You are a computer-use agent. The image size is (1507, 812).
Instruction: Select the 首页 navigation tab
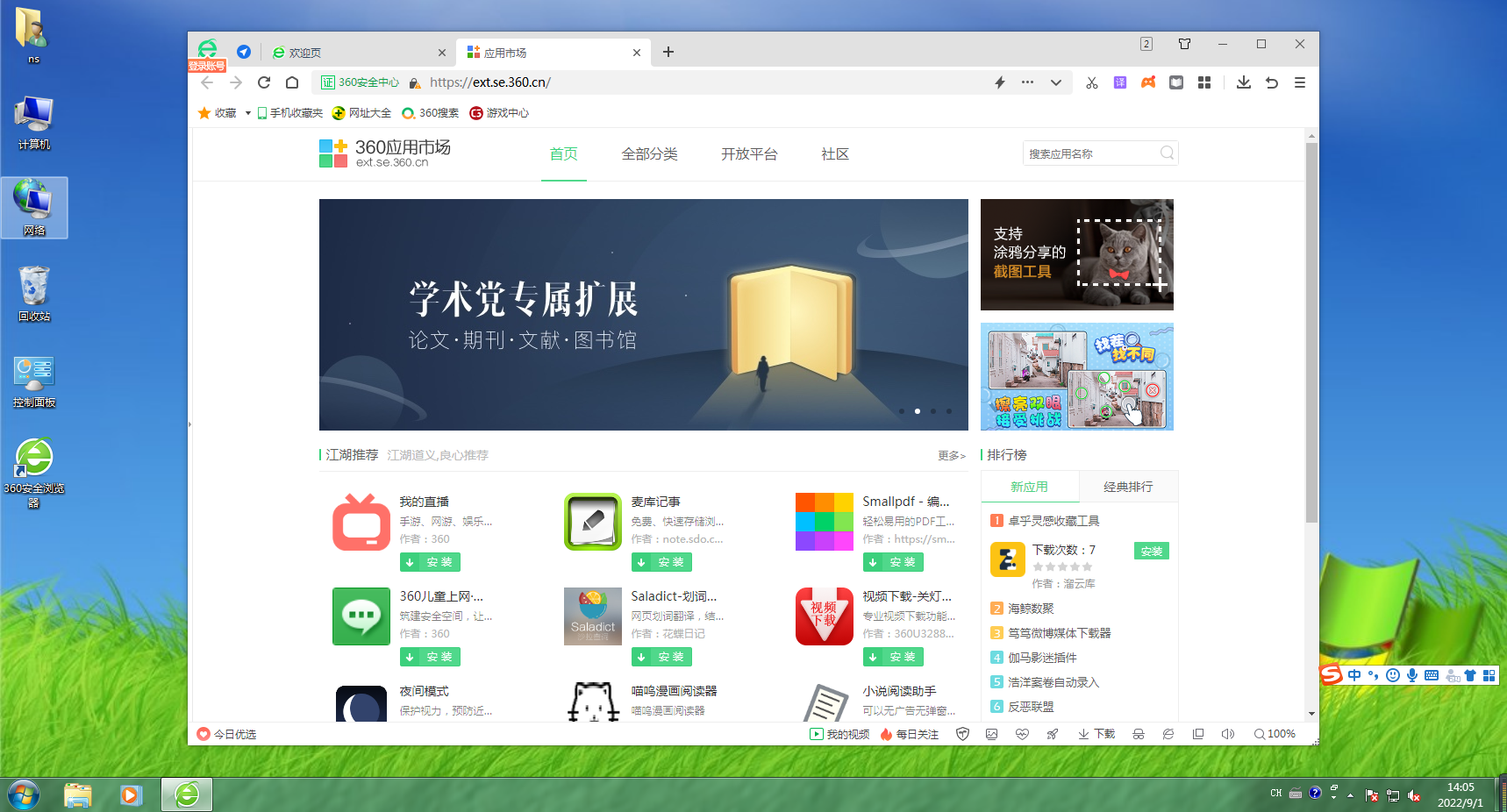pos(563,154)
